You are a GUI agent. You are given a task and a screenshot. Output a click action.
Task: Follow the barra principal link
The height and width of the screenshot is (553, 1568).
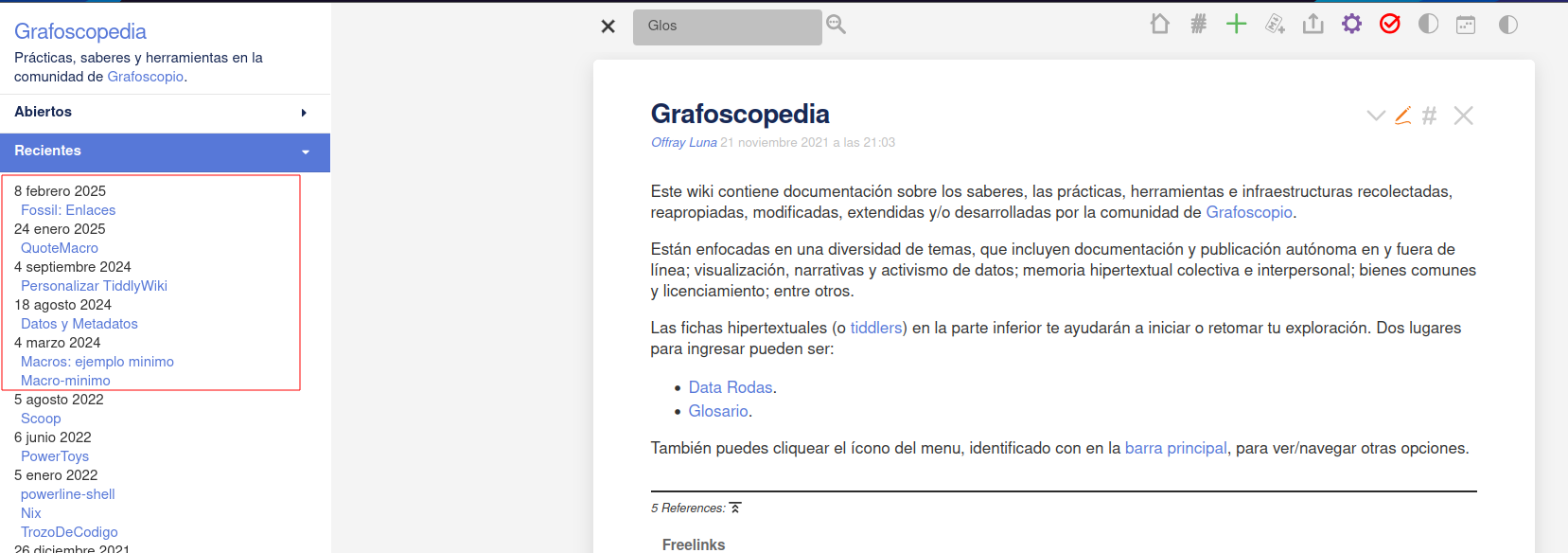pos(1176,448)
